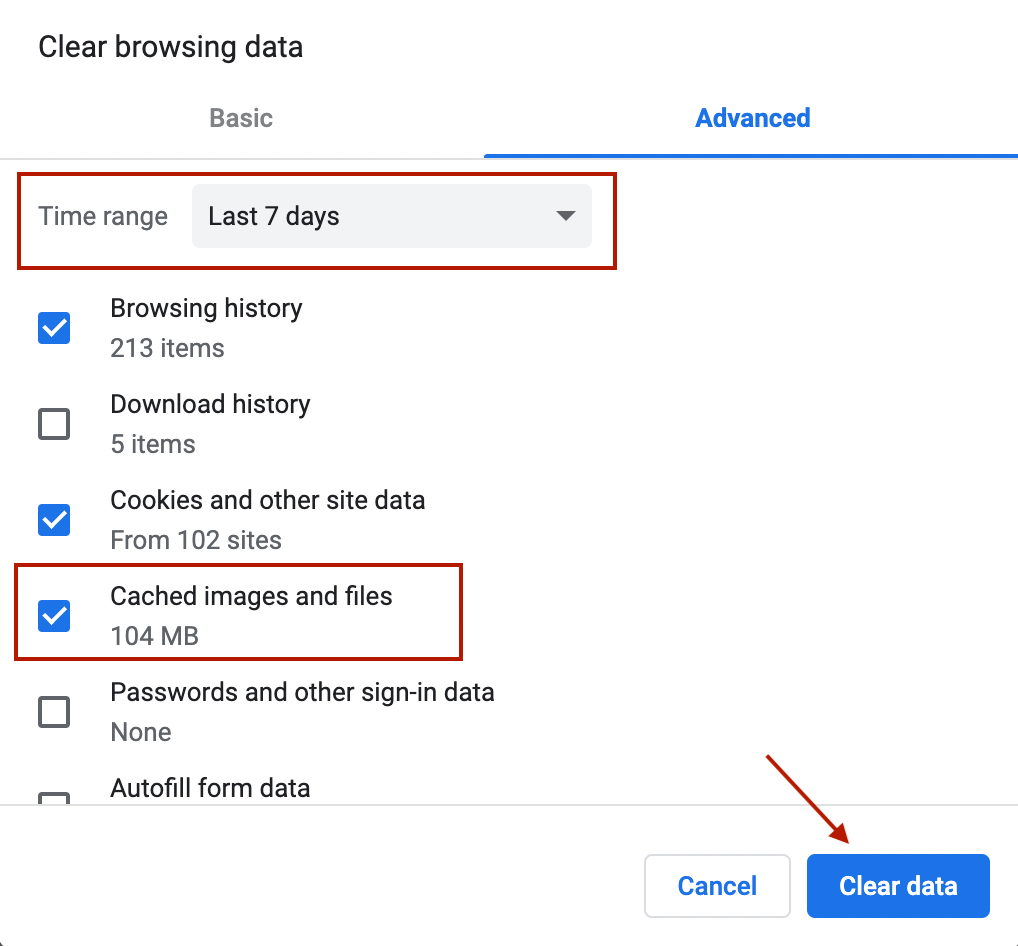Select the Advanced tab

[x=752, y=118]
